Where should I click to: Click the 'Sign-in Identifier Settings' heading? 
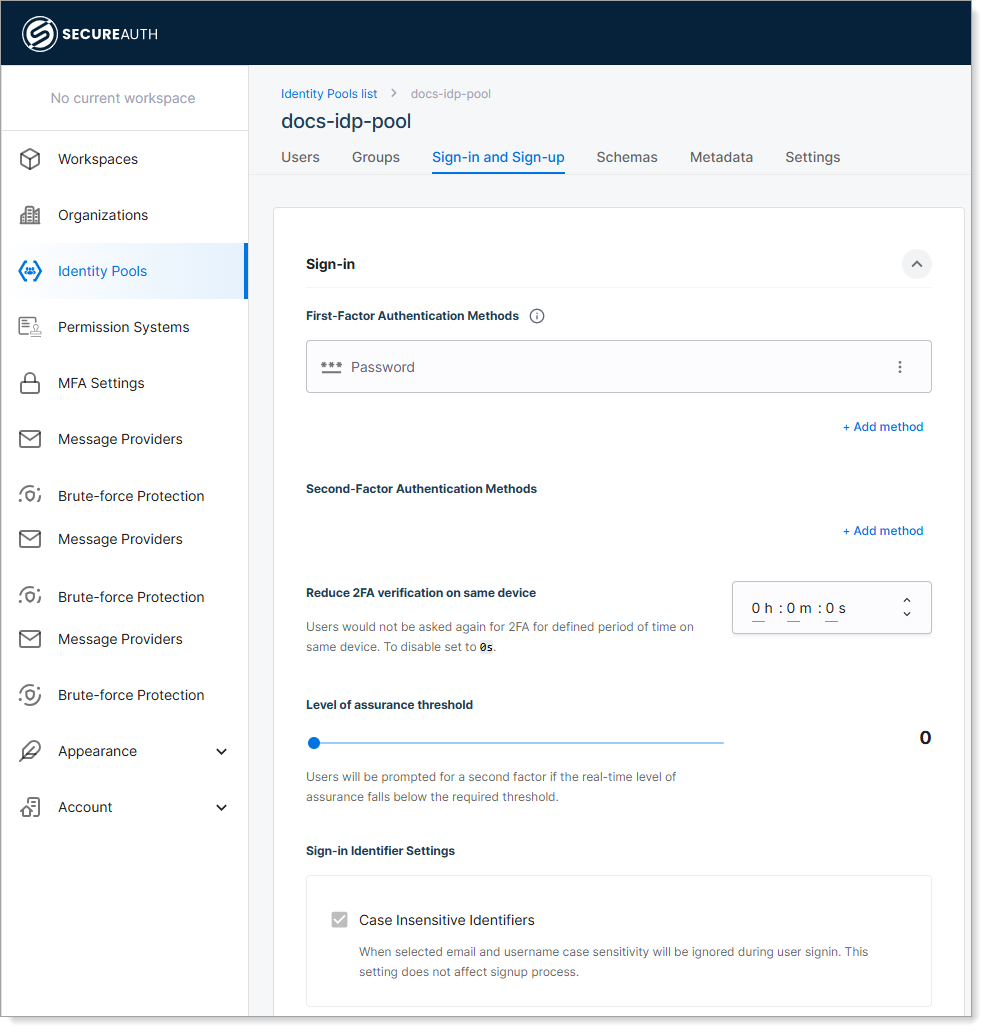click(x=380, y=851)
